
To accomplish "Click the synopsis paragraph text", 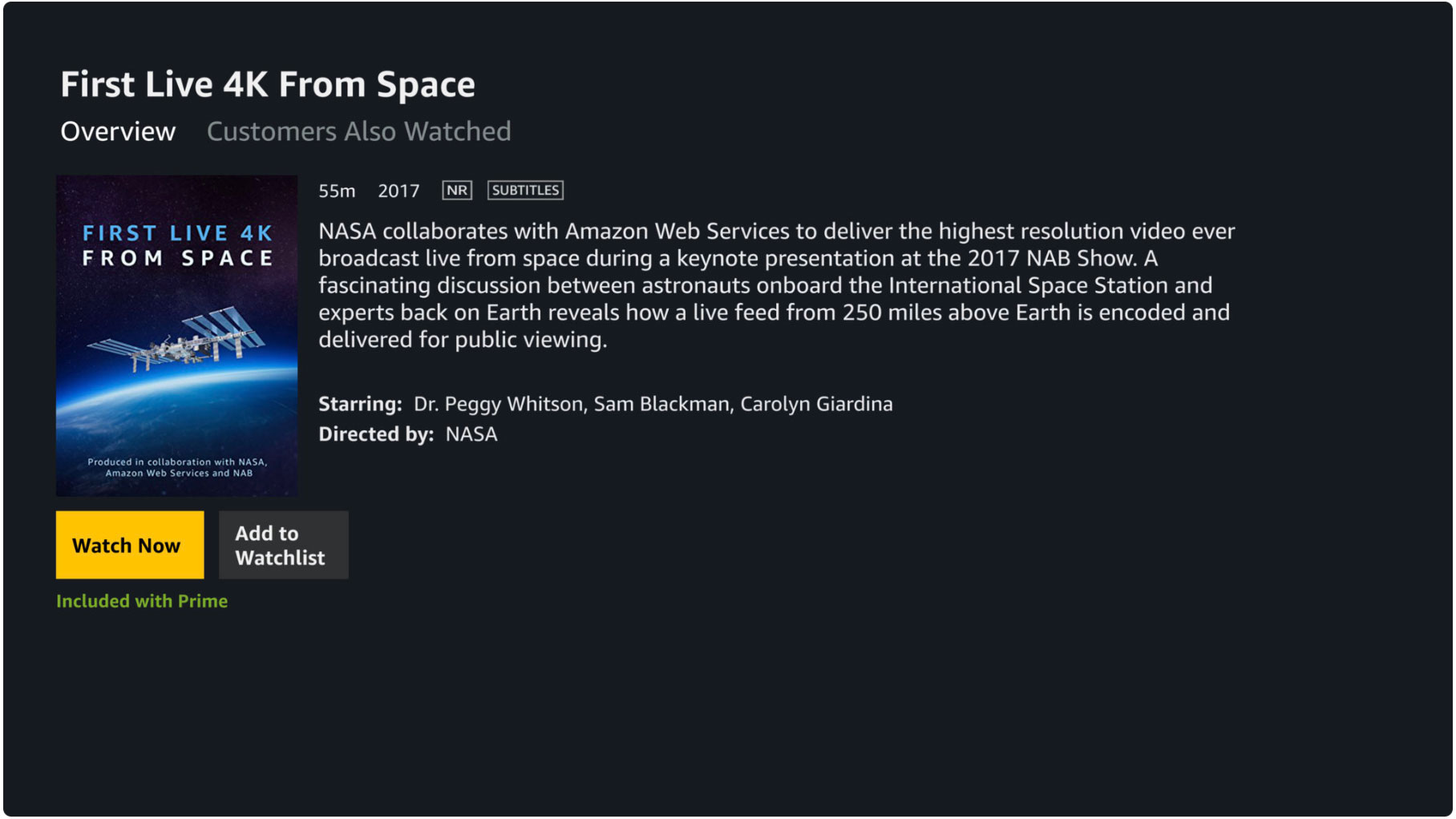I will point(776,285).
